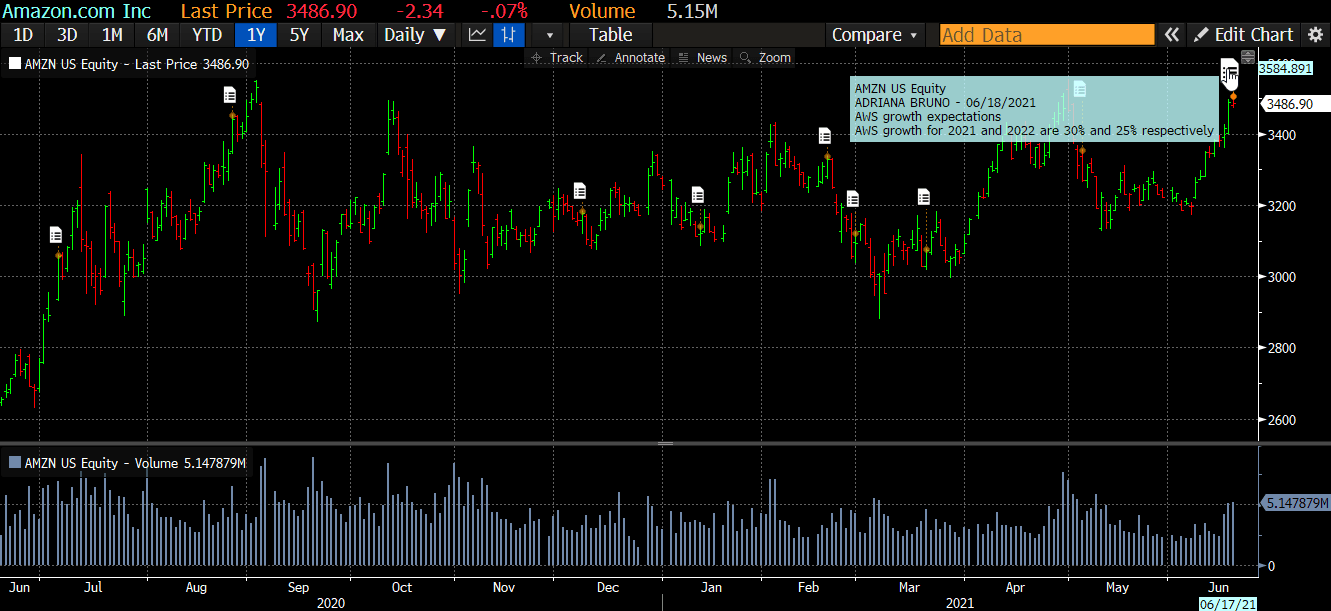
Task: Toggle News on the chart
Action: (x=702, y=57)
